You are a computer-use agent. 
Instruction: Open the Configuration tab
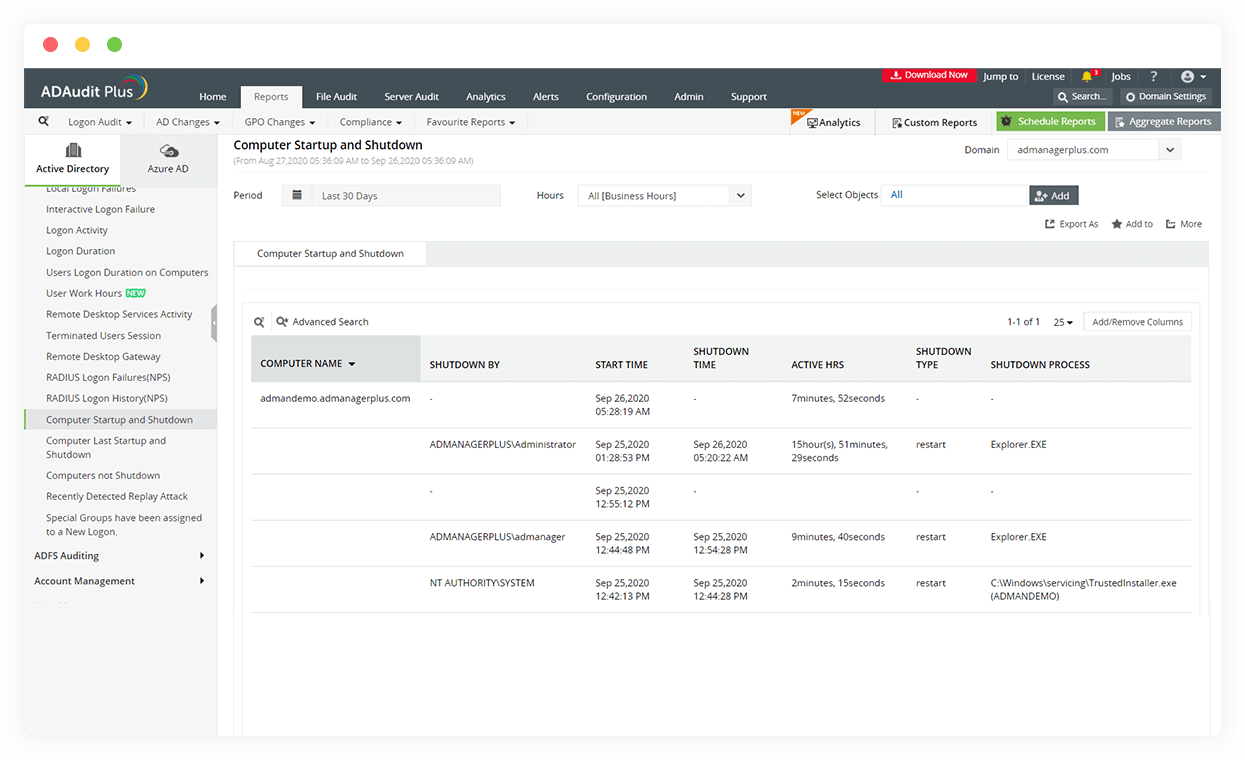pos(616,97)
